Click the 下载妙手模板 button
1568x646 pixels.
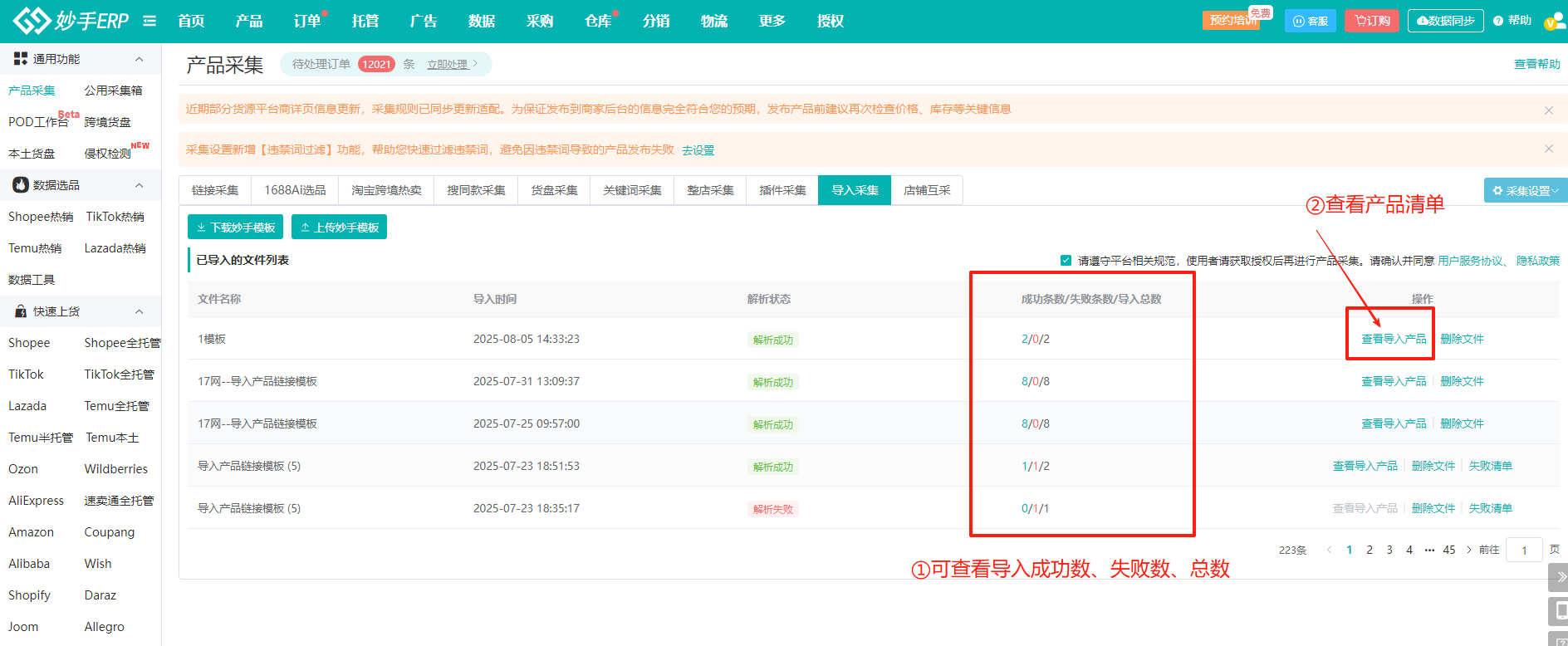click(235, 227)
